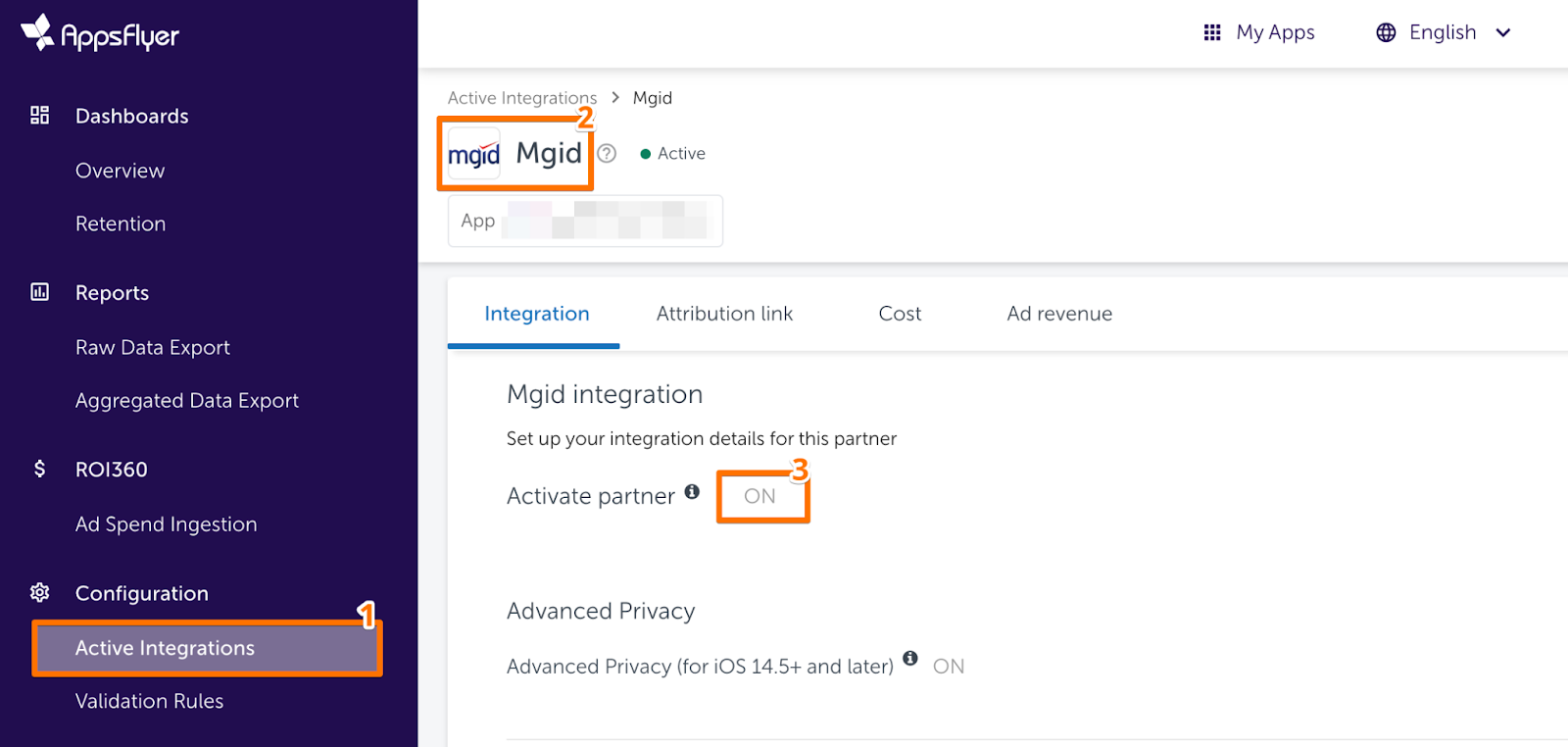This screenshot has width=1568, height=747.
Task: Expand the English language dropdown
Action: (1445, 32)
